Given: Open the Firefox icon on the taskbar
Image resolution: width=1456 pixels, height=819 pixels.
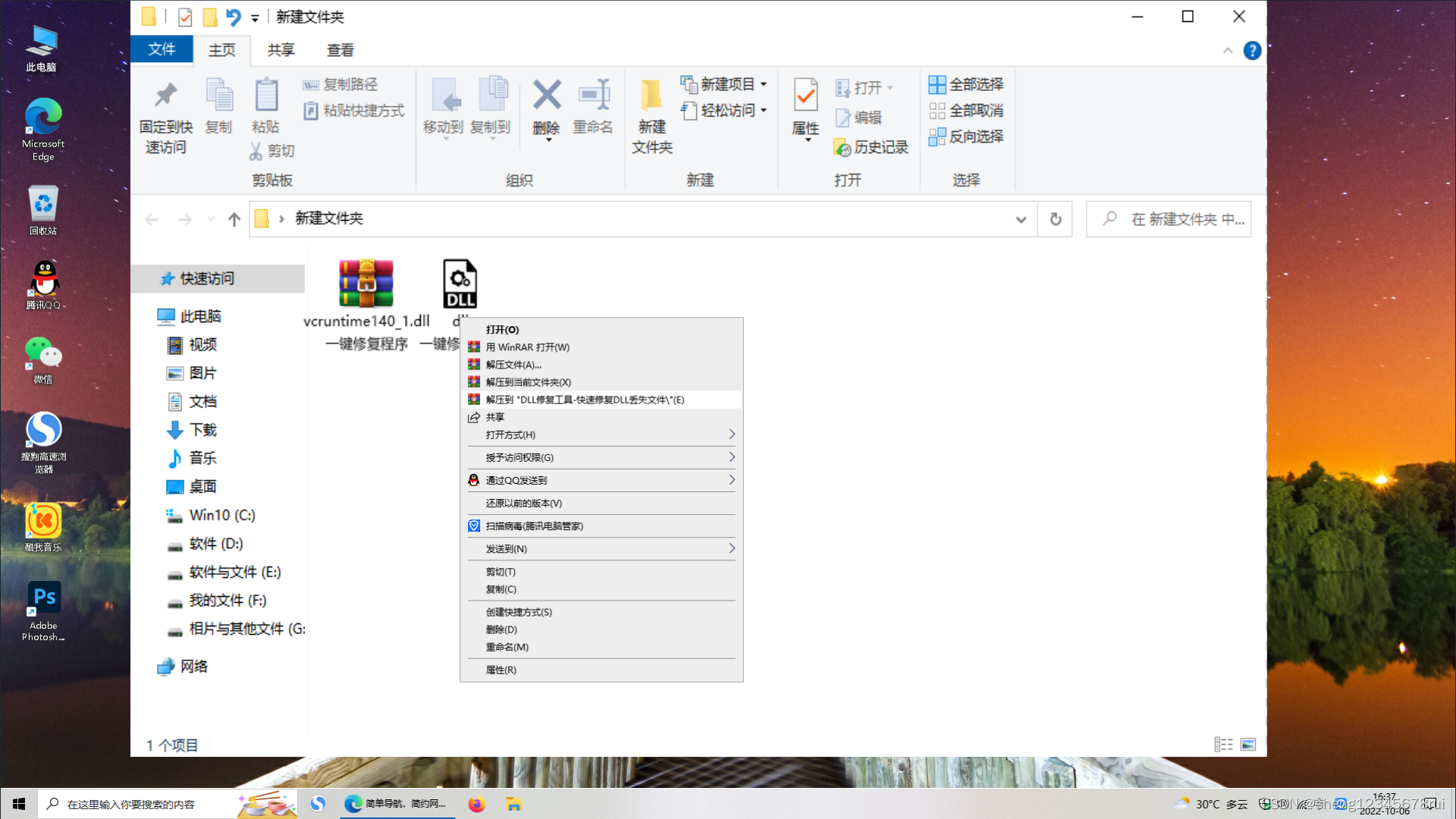Looking at the screenshot, I should point(476,804).
